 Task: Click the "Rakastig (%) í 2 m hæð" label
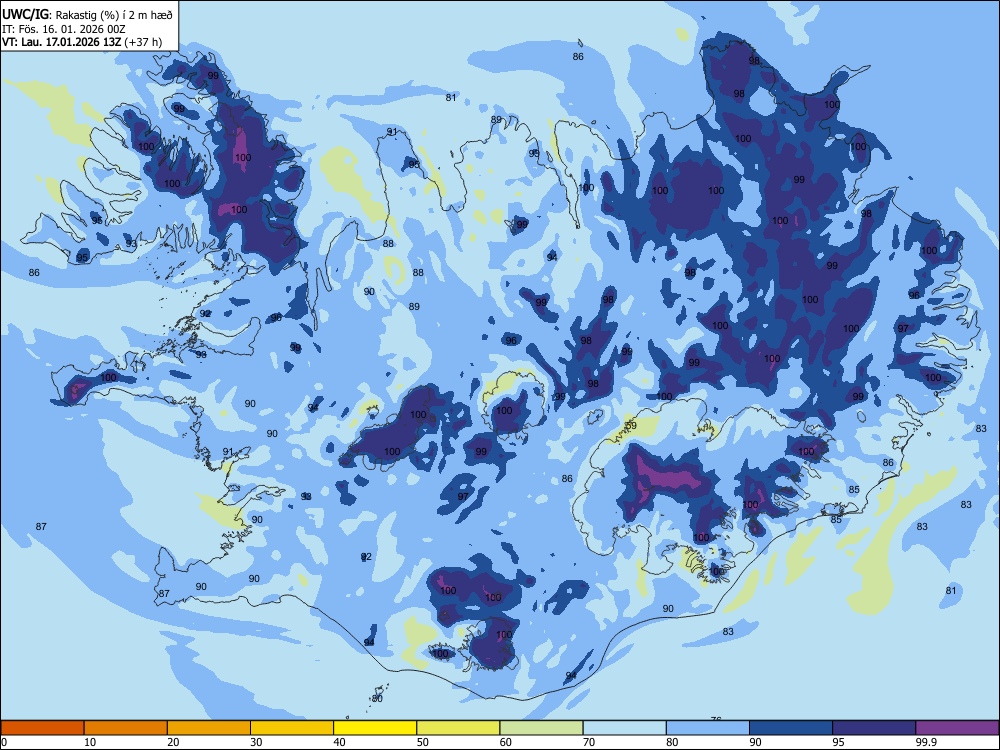114,15
